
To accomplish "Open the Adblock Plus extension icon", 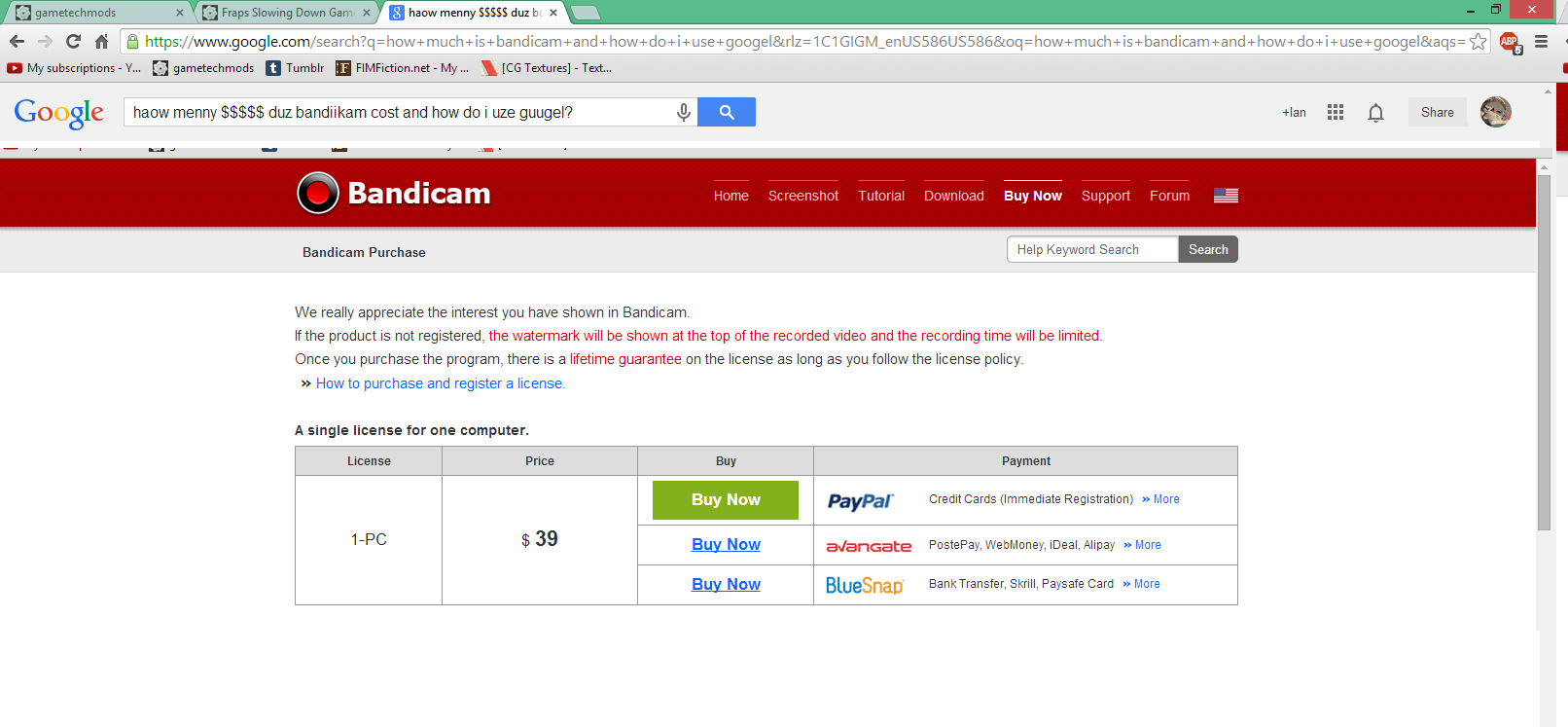I will [1510, 42].
